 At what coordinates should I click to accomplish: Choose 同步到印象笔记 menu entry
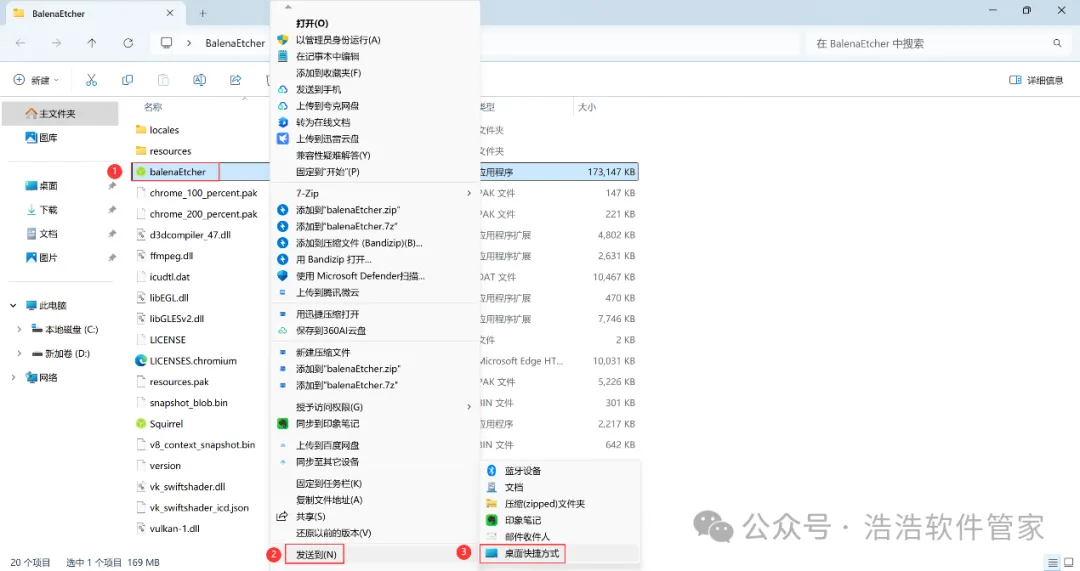point(327,424)
